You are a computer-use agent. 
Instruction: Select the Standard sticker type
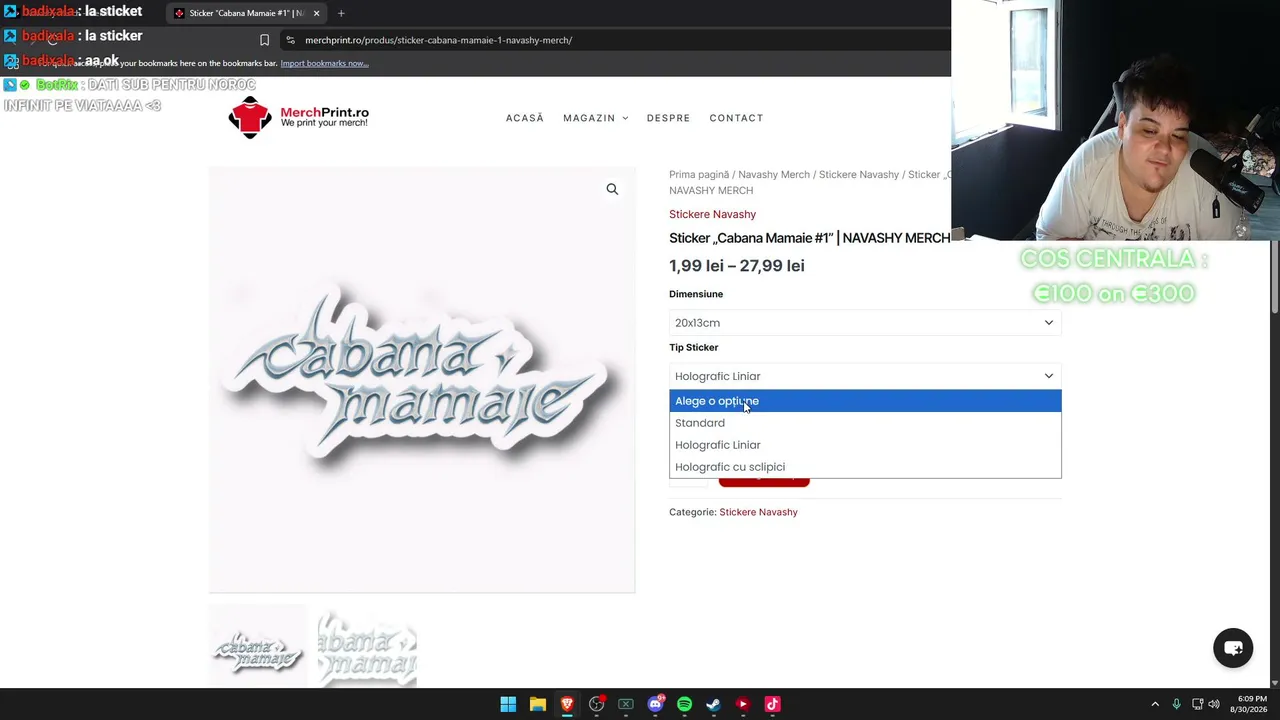click(865, 423)
